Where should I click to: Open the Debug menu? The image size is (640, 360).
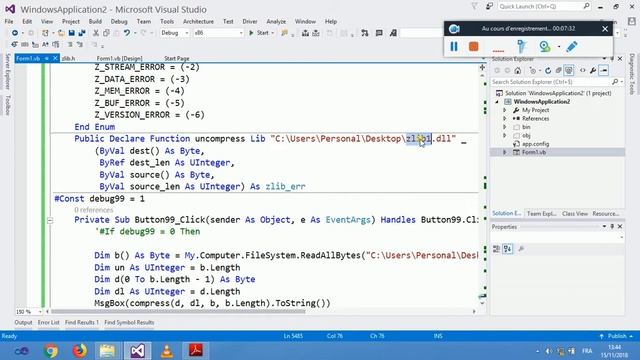(119, 21)
